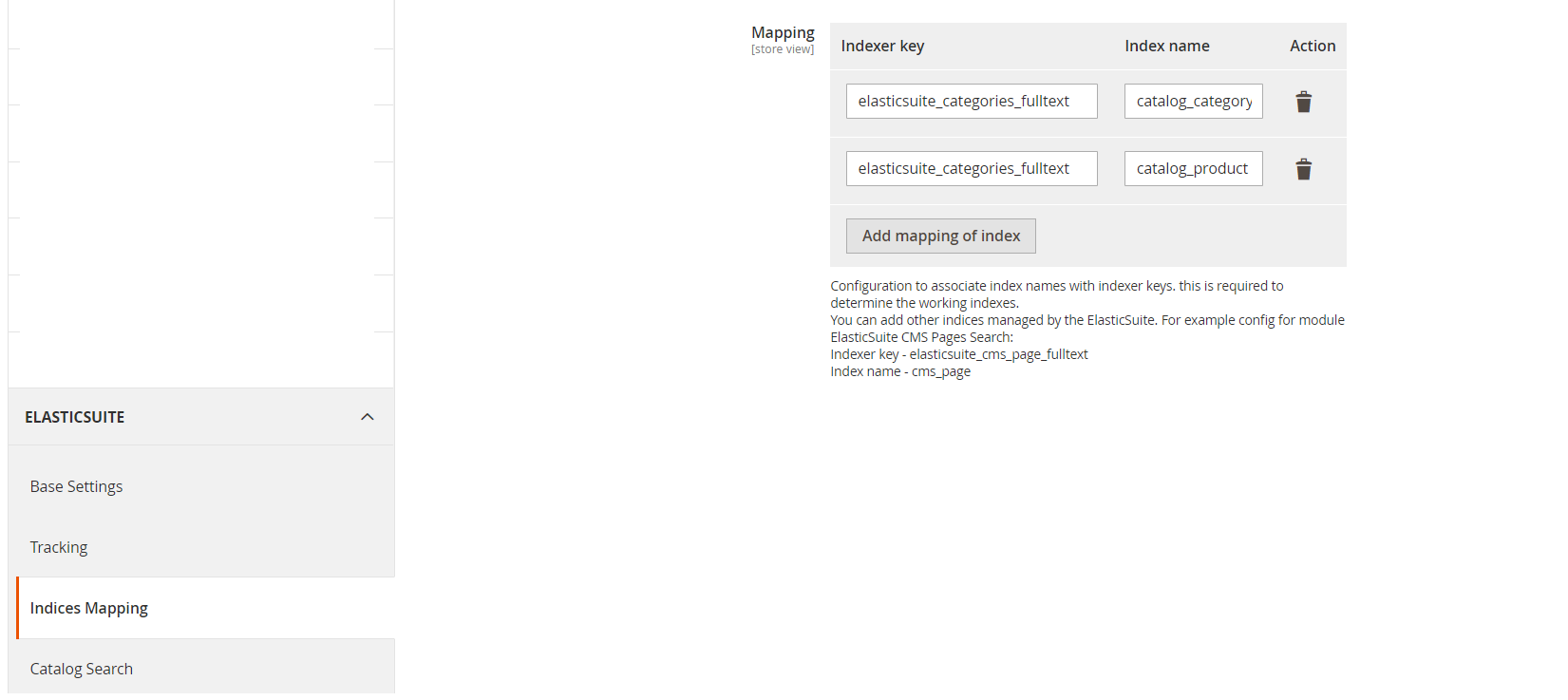Collapse ELASTICSUITE section using chevron arrow
The image size is (1568, 700).
(x=368, y=417)
